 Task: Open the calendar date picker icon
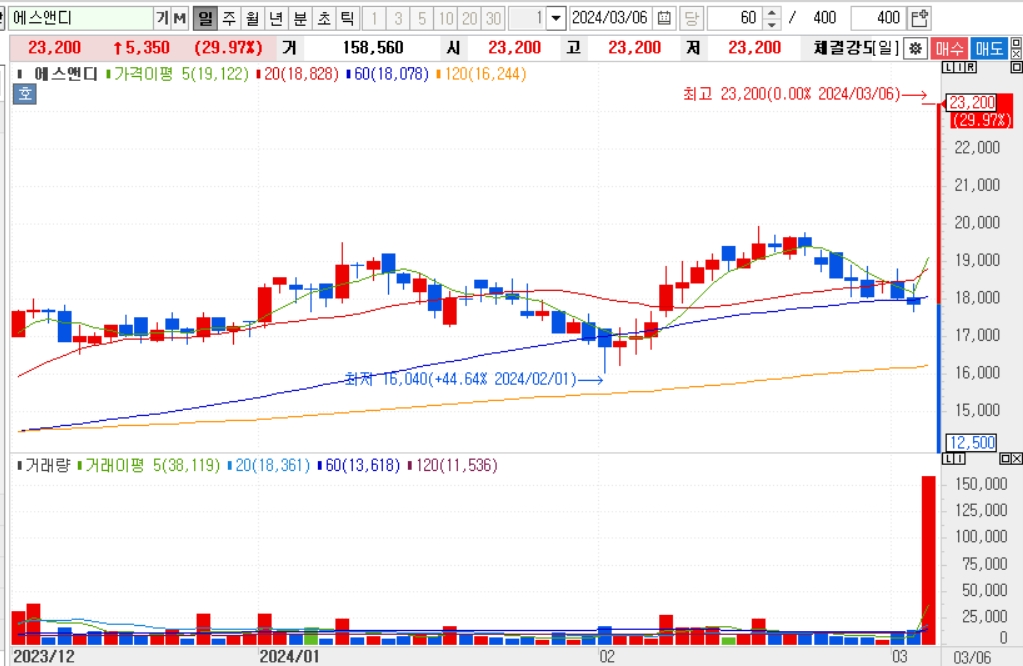click(664, 18)
